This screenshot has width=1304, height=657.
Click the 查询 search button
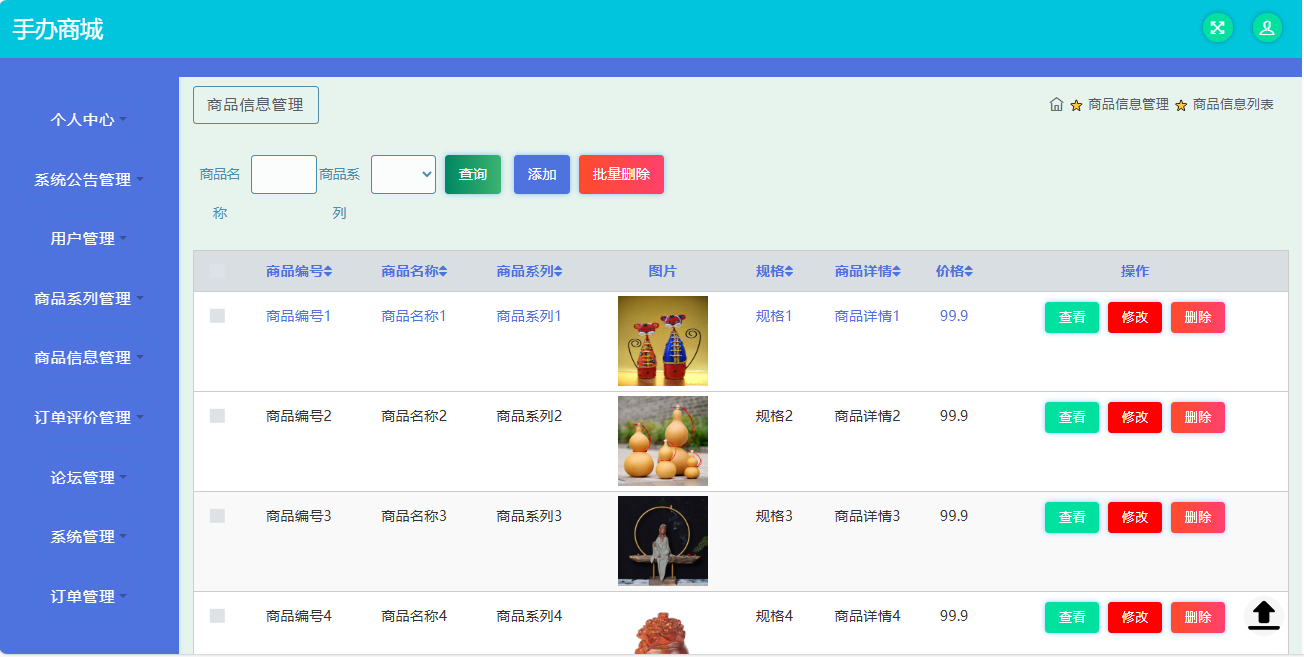[473, 174]
